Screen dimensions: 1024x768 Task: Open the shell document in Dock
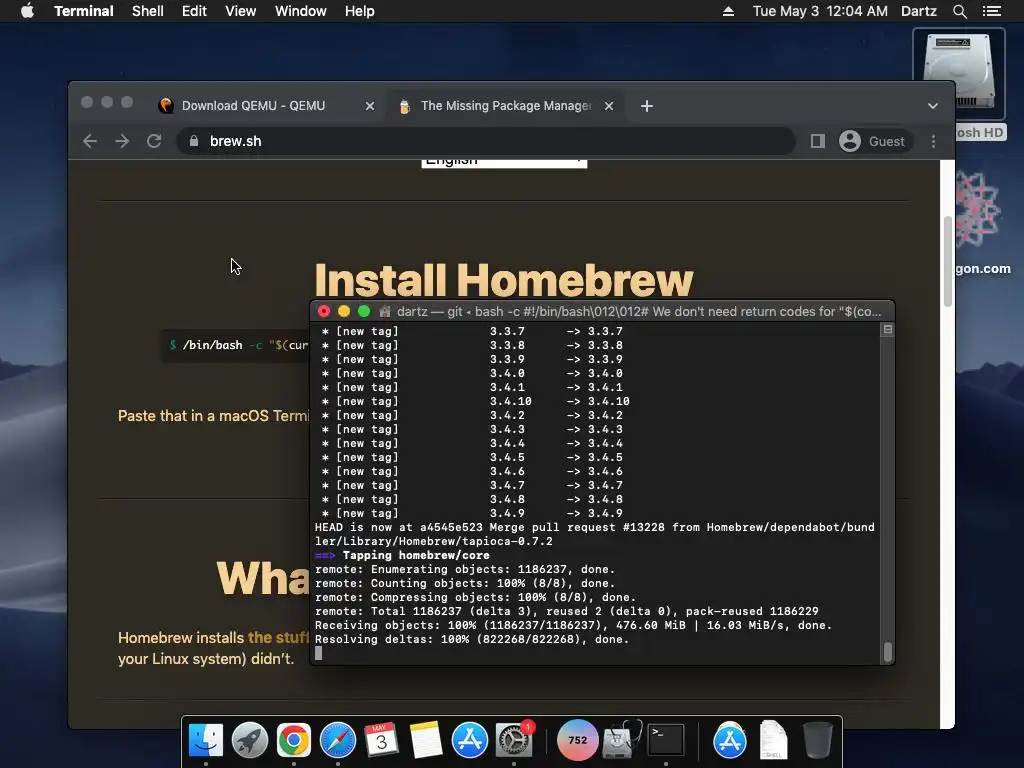(773, 740)
